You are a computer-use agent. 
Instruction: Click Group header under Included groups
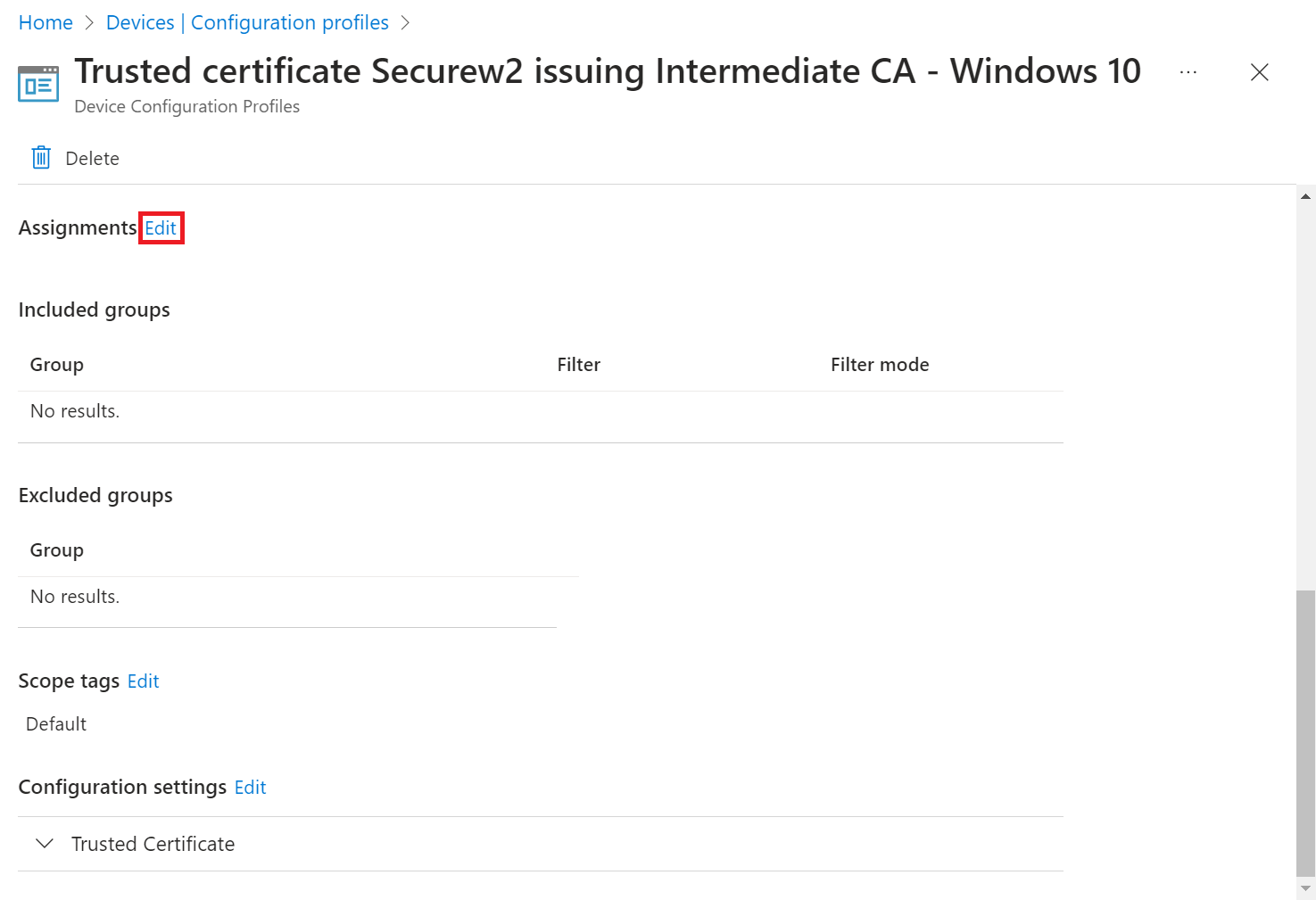click(57, 365)
